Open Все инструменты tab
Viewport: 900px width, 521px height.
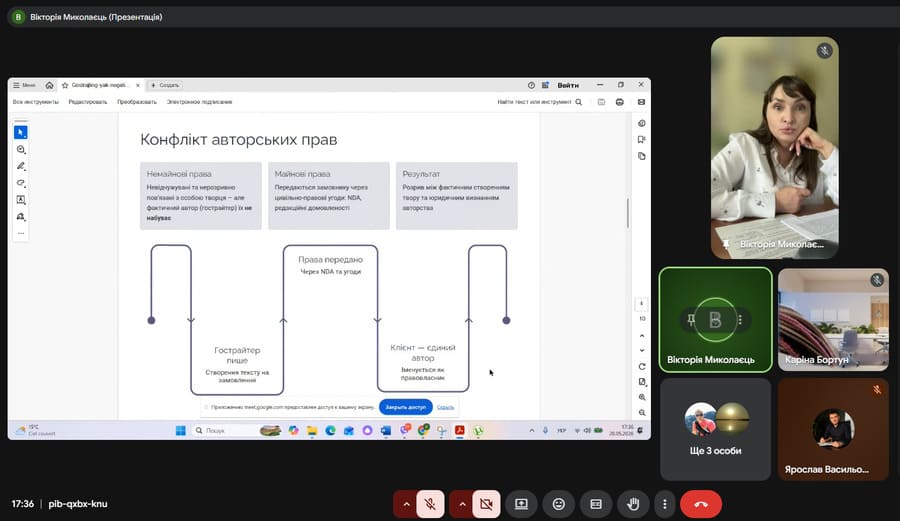[x=36, y=102]
